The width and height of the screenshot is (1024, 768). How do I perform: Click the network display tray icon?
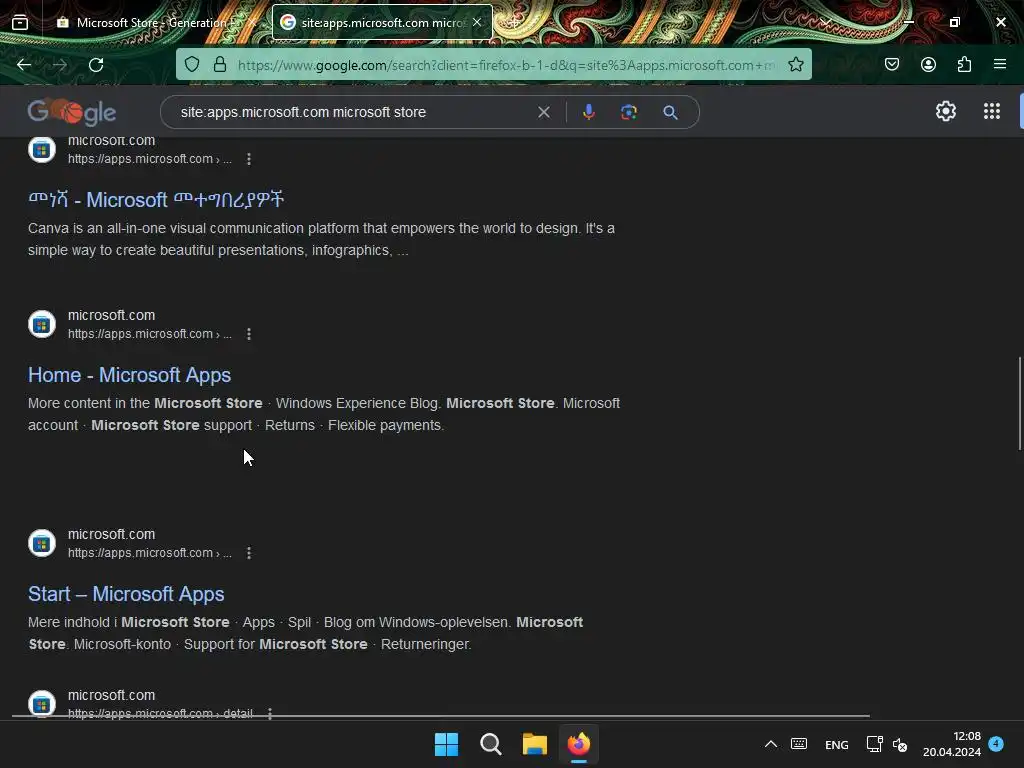coord(874,744)
